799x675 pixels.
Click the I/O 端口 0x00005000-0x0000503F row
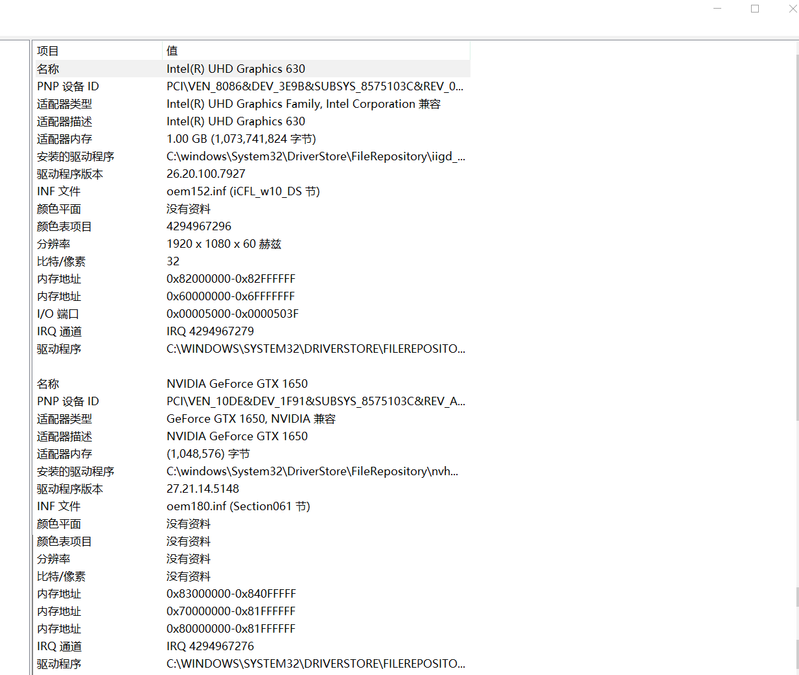232,314
